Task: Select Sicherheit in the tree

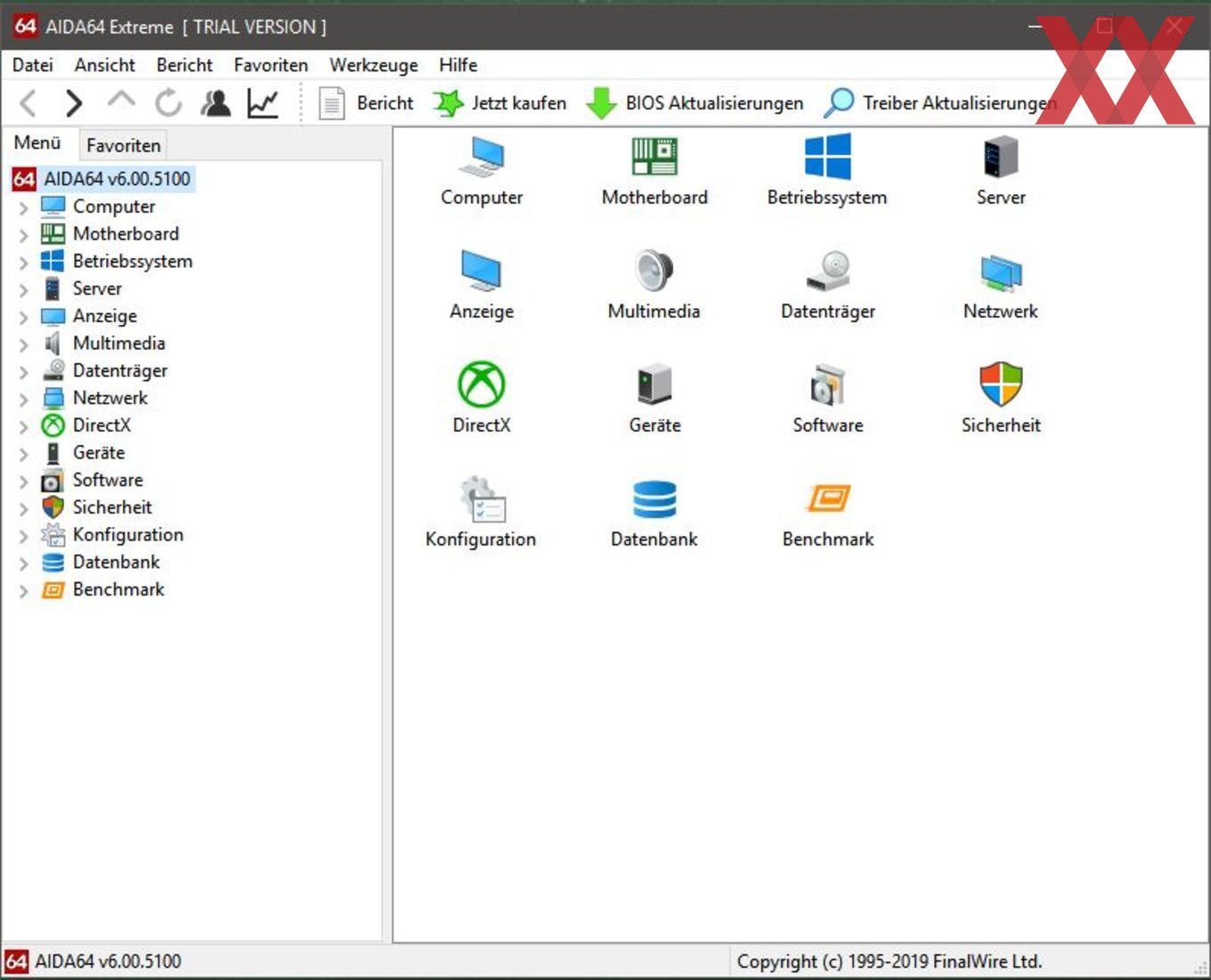Action: 112,507
